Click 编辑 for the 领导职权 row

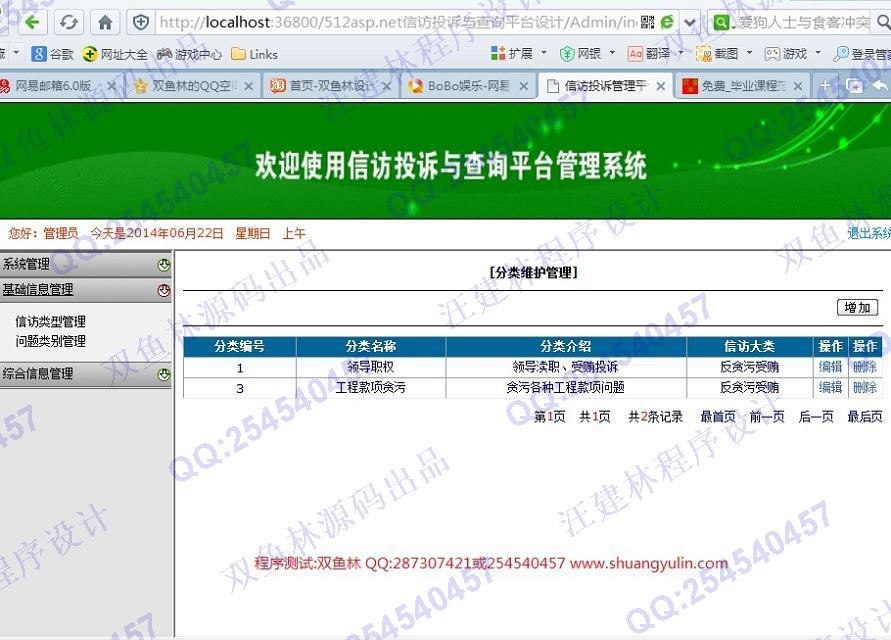830,367
